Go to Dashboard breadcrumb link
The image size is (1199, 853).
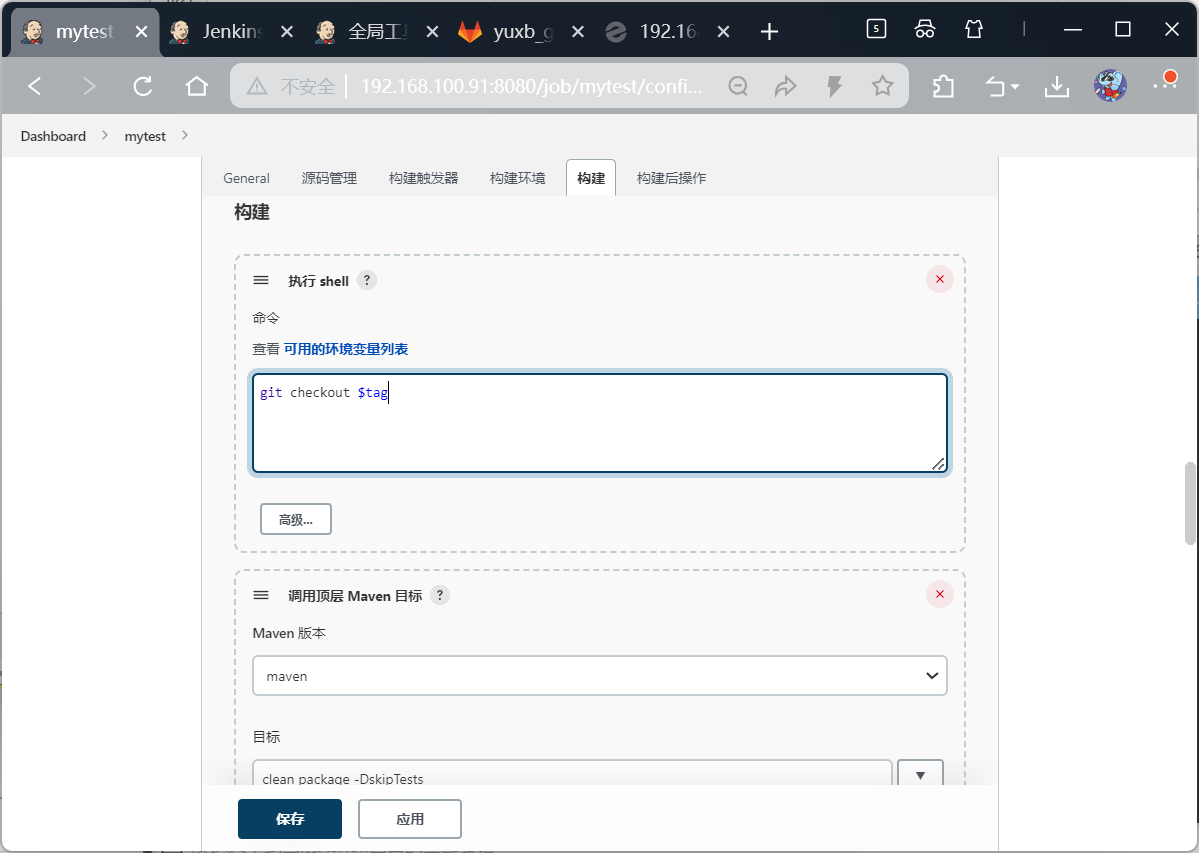[x=54, y=136]
